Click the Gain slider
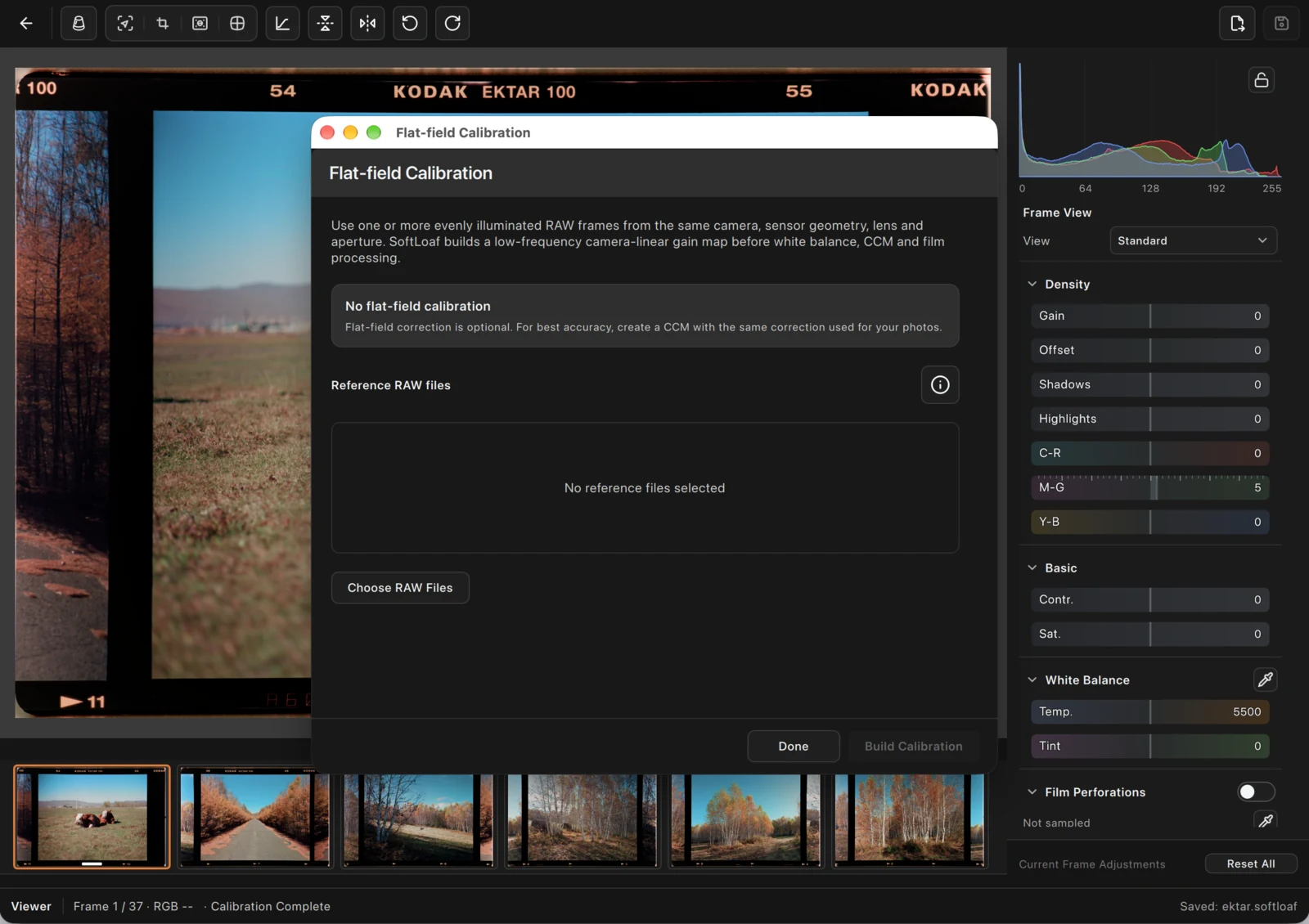This screenshot has width=1309, height=924. click(x=1149, y=316)
